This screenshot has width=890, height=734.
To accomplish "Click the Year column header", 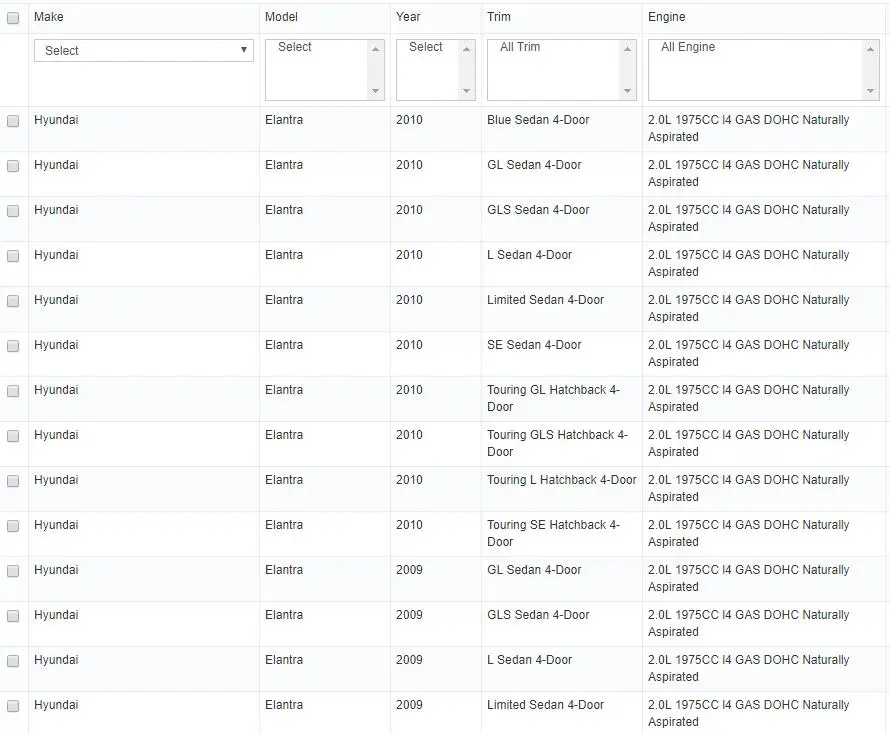I will pos(408,17).
